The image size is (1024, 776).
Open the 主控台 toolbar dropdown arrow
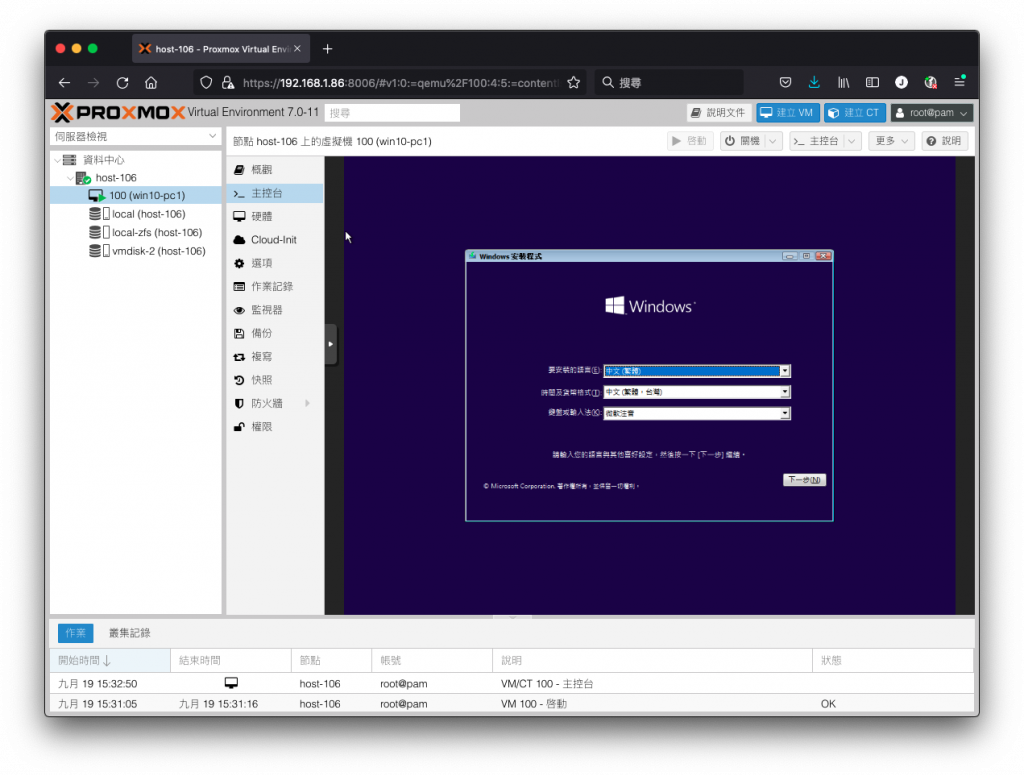point(852,141)
